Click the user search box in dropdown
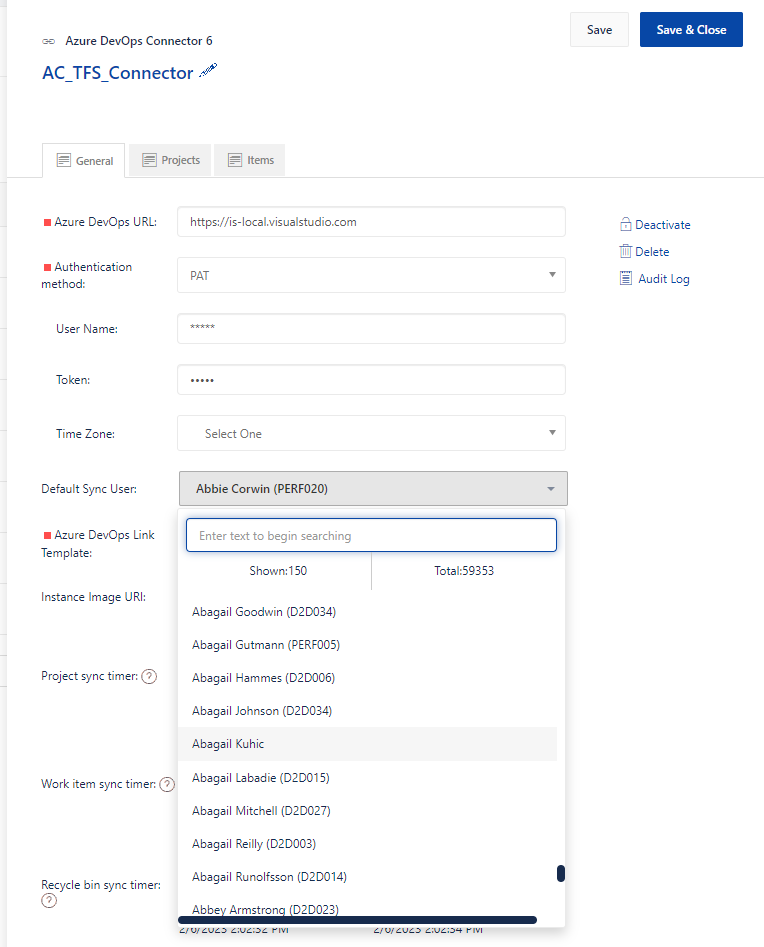This screenshot has width=764, height=947. tap(371, 535)
